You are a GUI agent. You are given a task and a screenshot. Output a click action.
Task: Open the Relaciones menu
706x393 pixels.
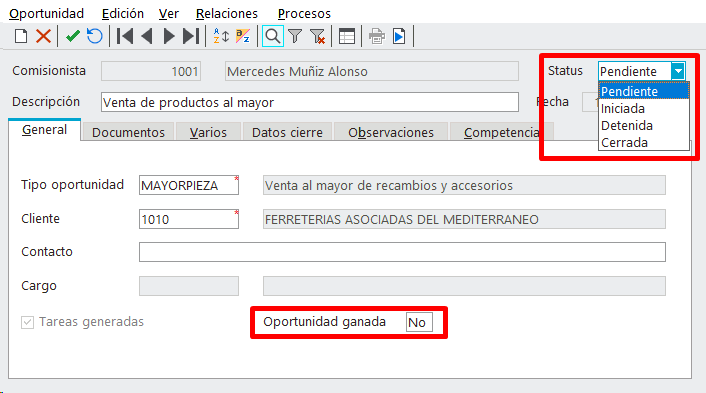[226, 14]
